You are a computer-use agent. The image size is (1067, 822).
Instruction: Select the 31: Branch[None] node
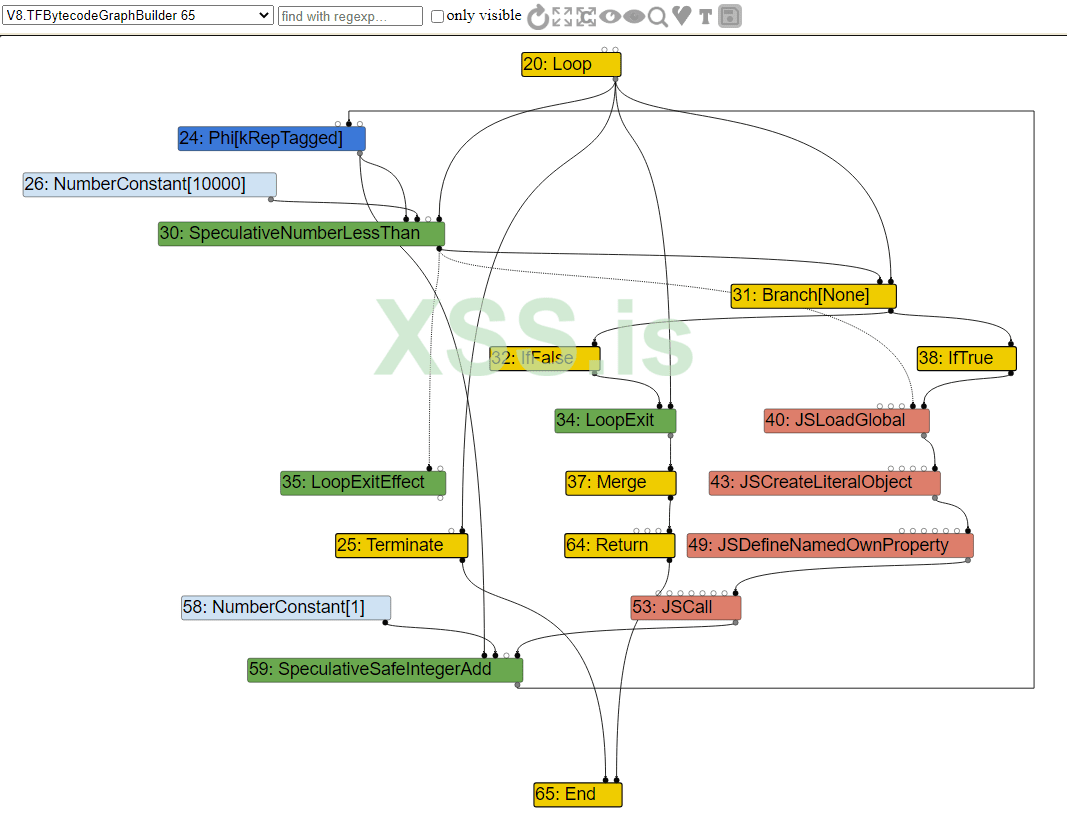click(x=813, y=296)
